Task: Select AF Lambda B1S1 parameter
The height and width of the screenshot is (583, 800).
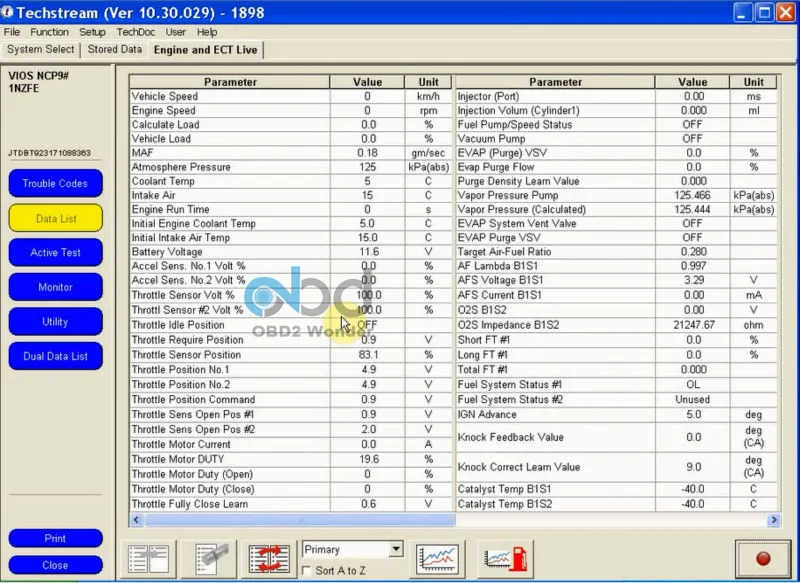Action: [555, 266]
